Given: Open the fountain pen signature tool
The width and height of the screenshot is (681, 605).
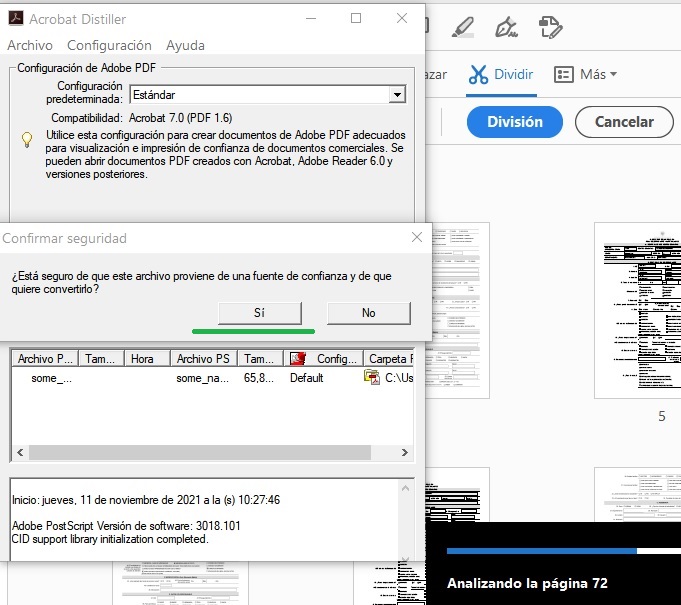Looking at the screenshot, I should (x=506, y=27).
